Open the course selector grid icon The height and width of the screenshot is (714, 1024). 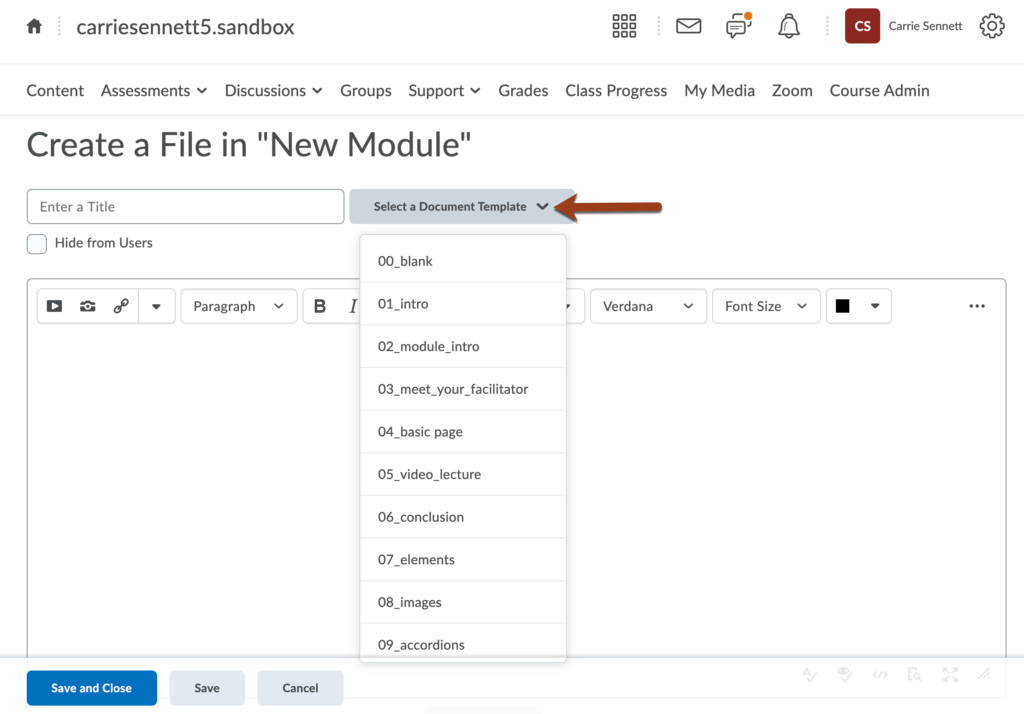624,26
